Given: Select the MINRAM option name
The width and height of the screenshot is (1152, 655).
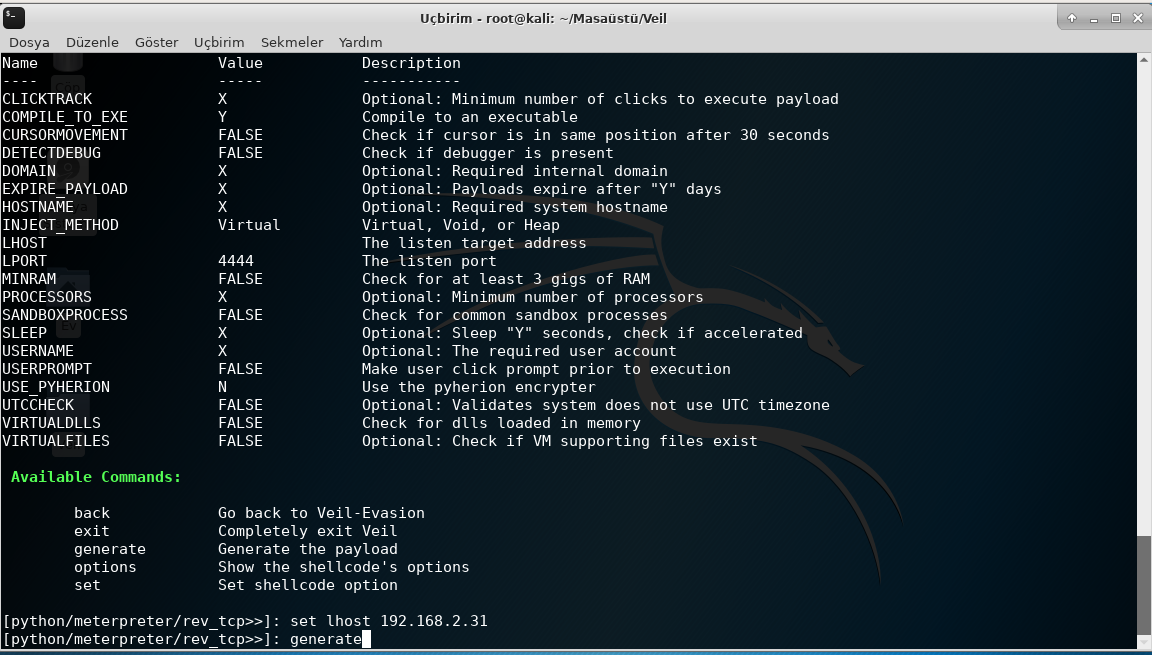Looking at the screenshot, I should [x=29, y=279].
